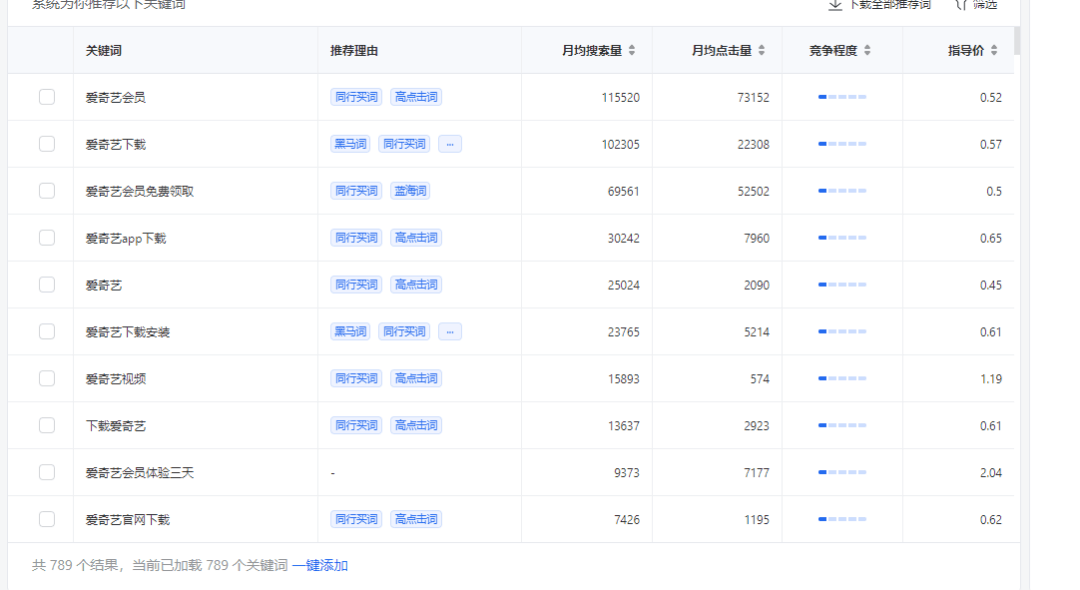Click competition bar for 爱奇艺会员
Viewport: 1080px width, 590px height.
[x=842, y=97]
